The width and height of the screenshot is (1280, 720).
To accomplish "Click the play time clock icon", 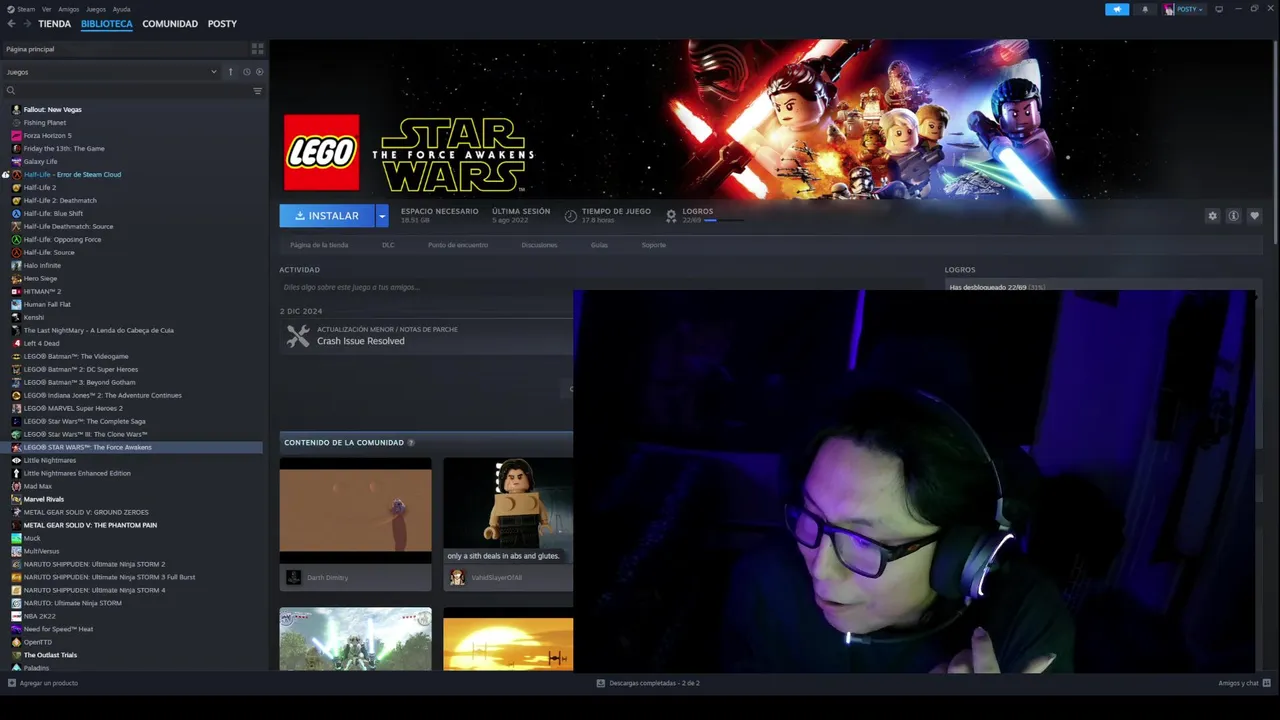I will (x=570, y=215).
